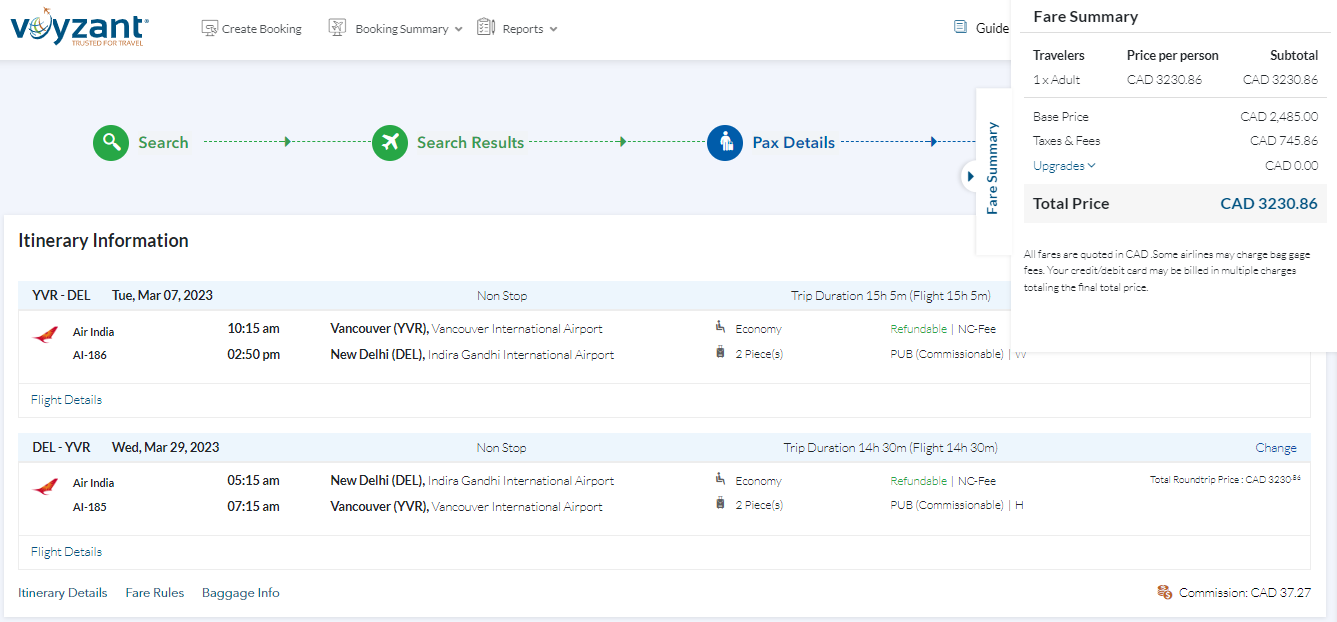Screen dimensions: 1337x622
Task: Click the Voyzant logo
Action: pos(79,29)
